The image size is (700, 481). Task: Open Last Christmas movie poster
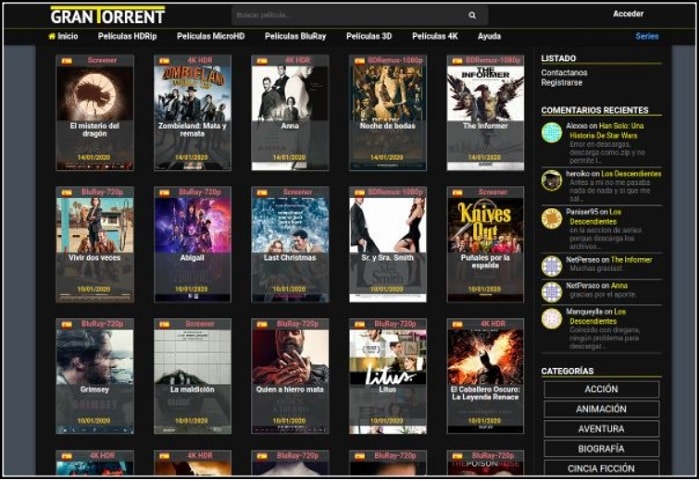tap(290, 244)
